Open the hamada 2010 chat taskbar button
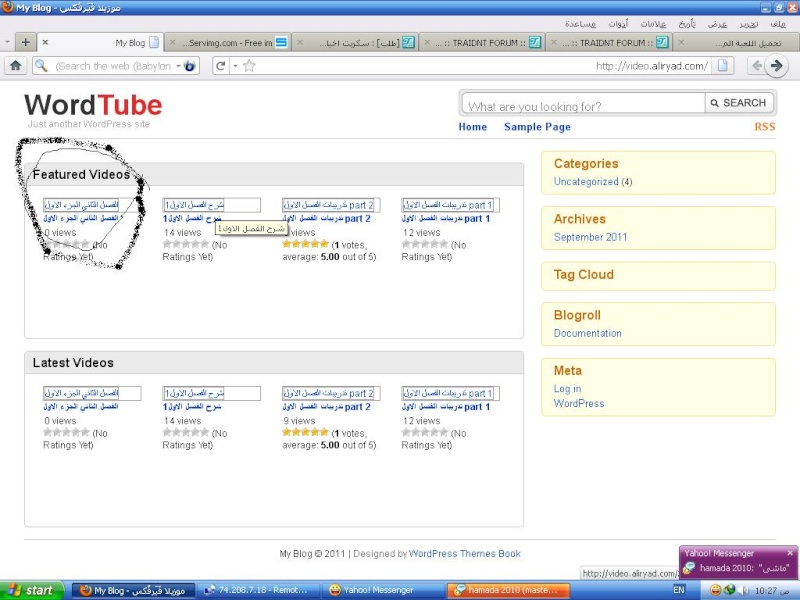Screen dimensions: 800x600 (509, 590)
